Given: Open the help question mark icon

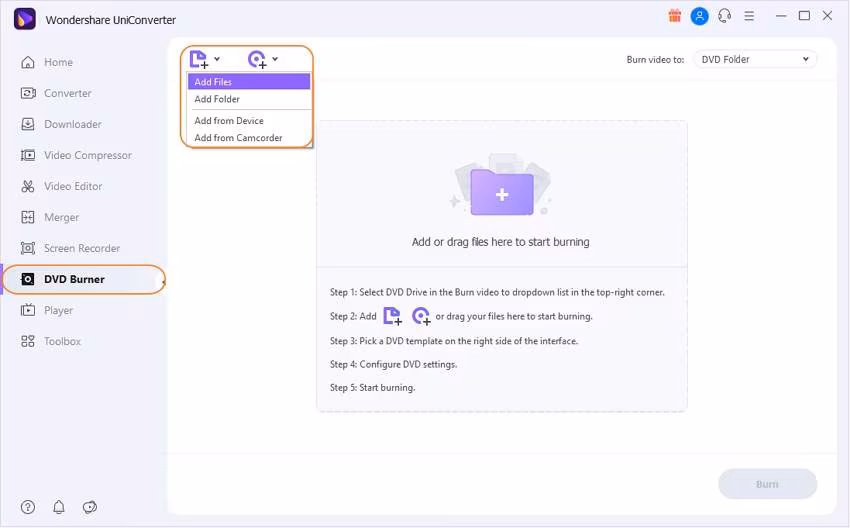Looking at the screenshot, I should click(28, 507).
